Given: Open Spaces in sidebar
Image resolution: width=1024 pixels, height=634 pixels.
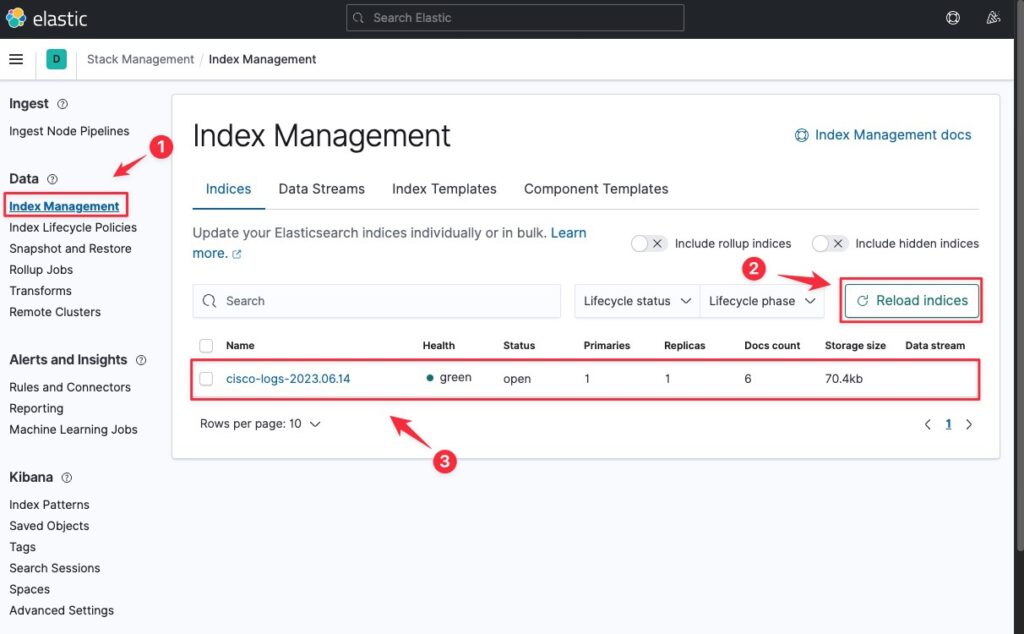Looking at the screenshot, I should pos(29,590).
